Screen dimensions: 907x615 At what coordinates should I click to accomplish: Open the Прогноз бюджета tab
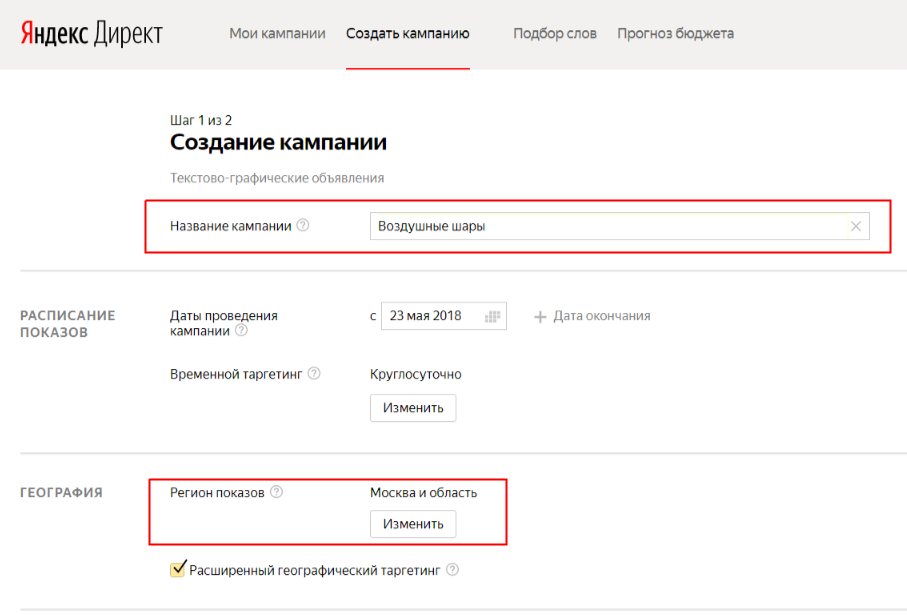point(675,34)
